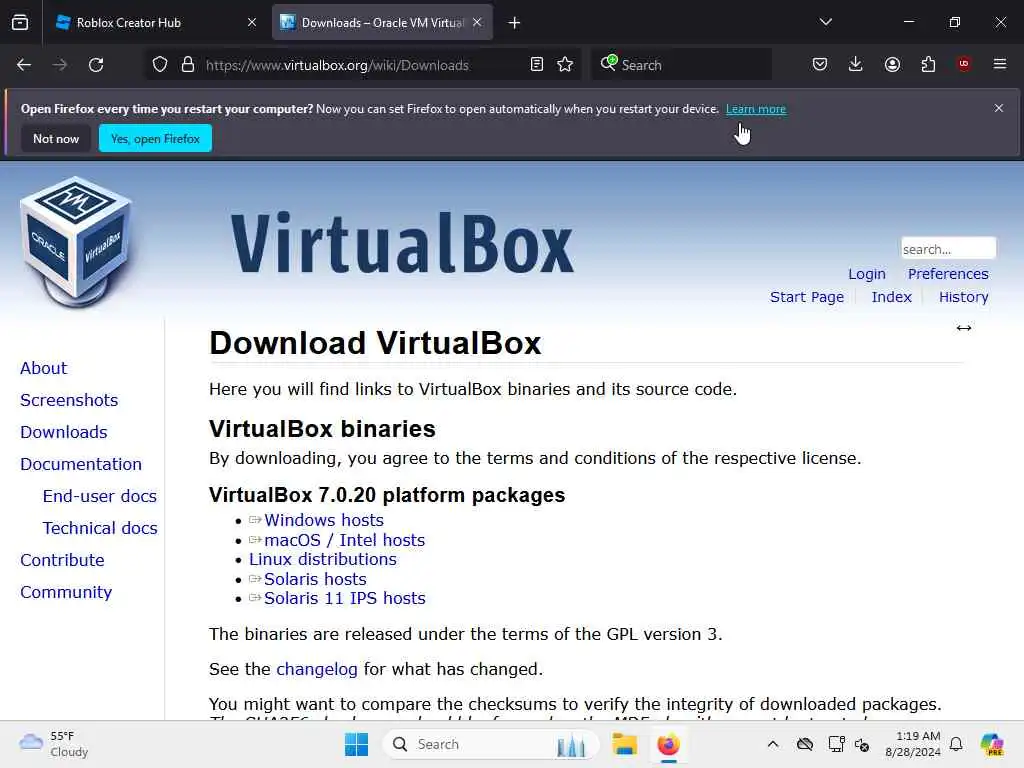Toggle page width double-arrow icon
The image size is (1024, 768).
click(x=964, y=328)
